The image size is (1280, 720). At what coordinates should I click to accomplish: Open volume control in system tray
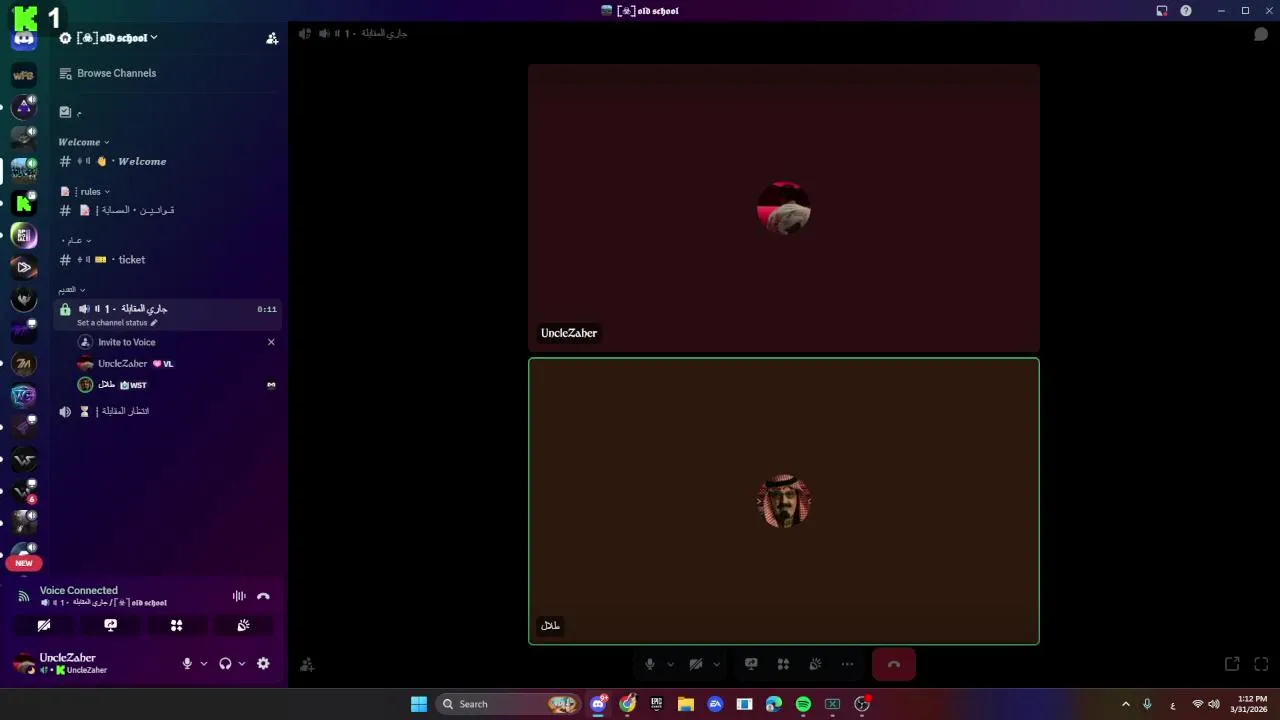tap(1214, 704)
